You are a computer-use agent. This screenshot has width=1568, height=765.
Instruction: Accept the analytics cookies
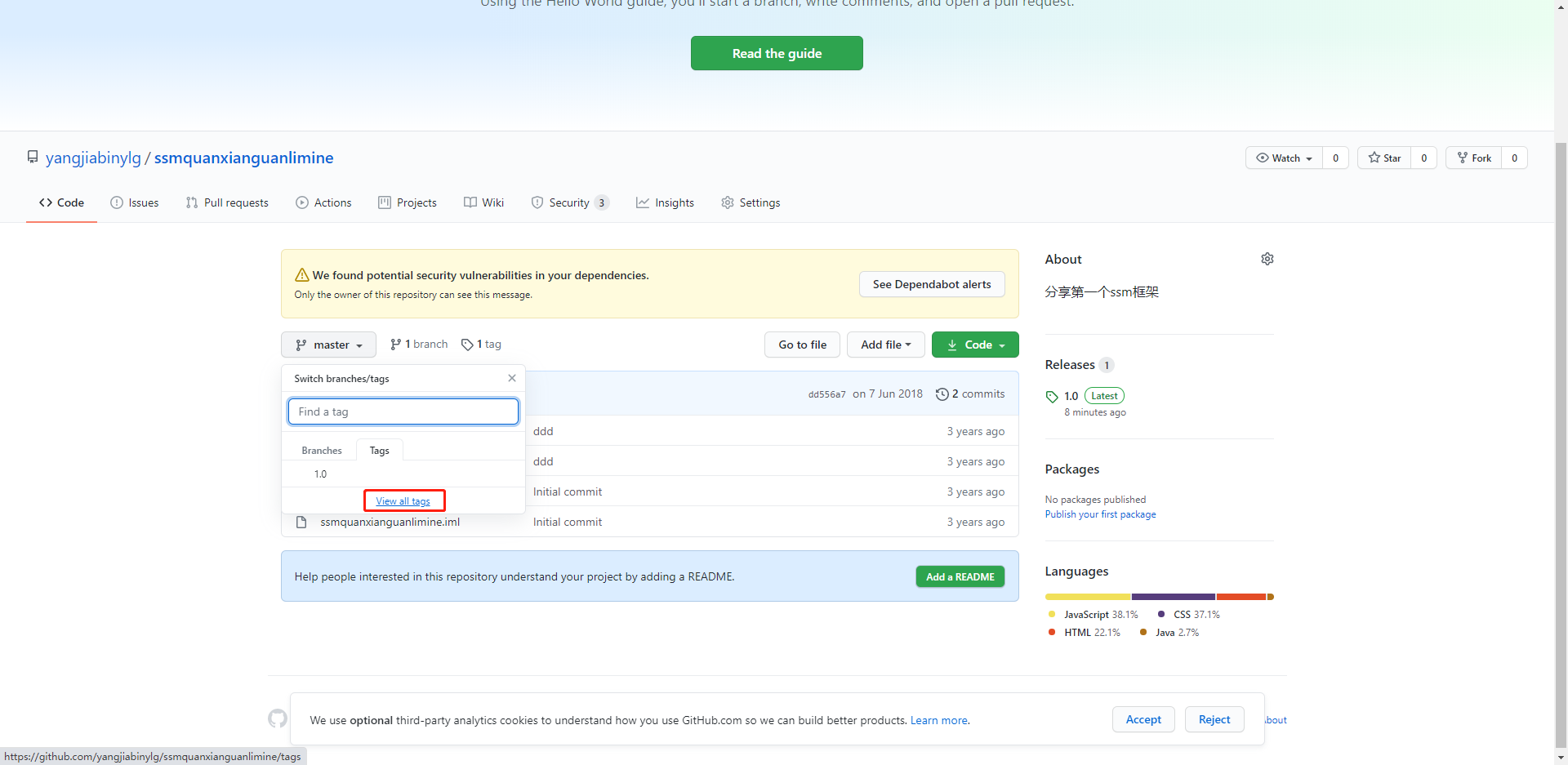click(1143, 719)
